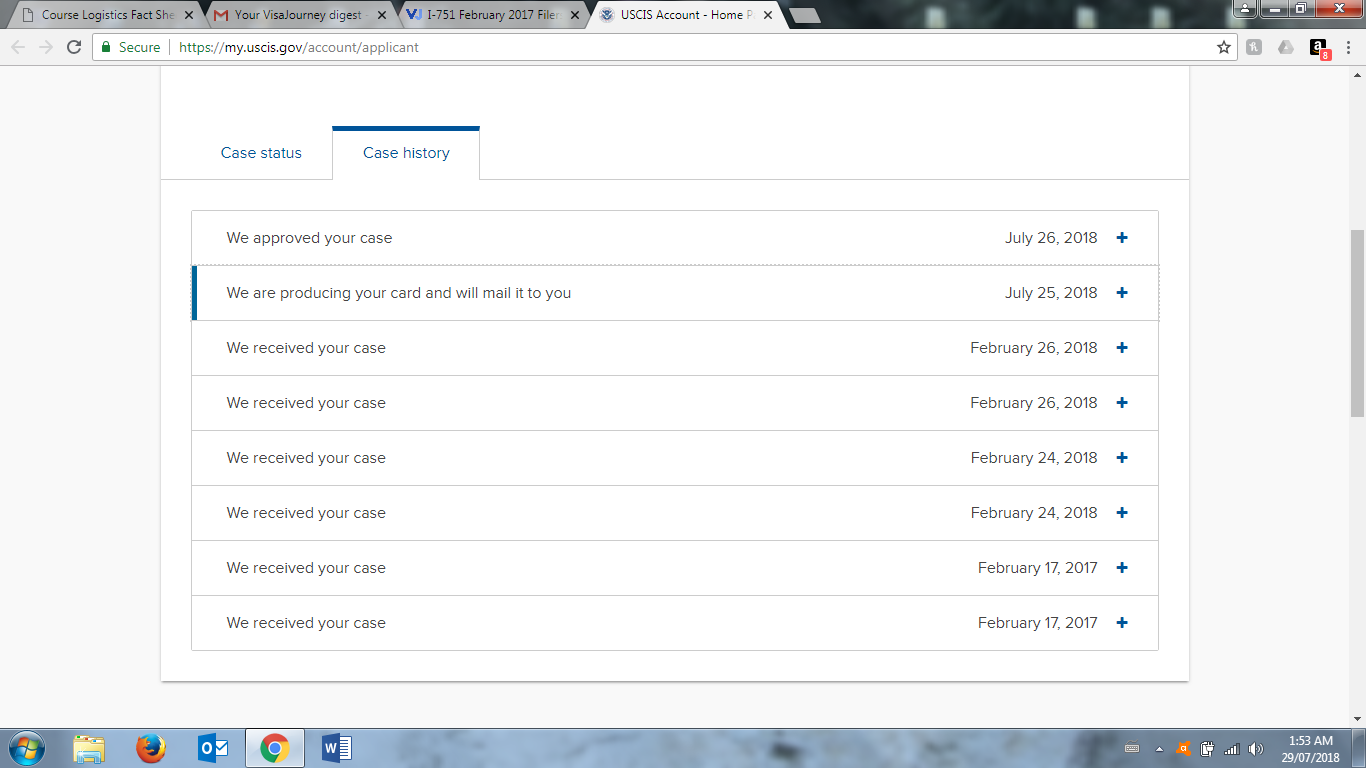
Task: Expand last February 17, 2017 received entry
Action: coord(1122,623)
